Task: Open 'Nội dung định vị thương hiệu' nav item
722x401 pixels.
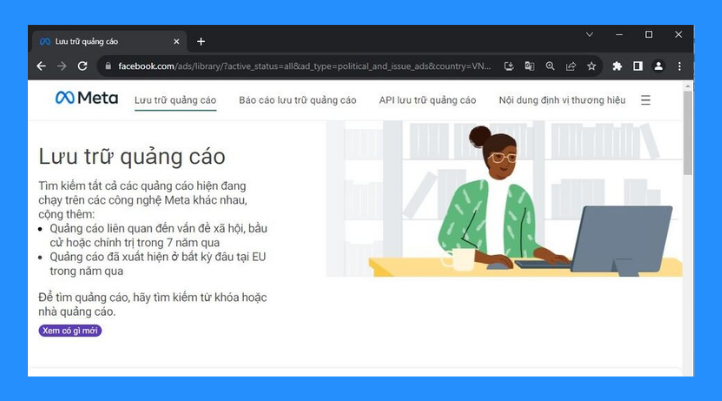Action: (x=562, y=100)
